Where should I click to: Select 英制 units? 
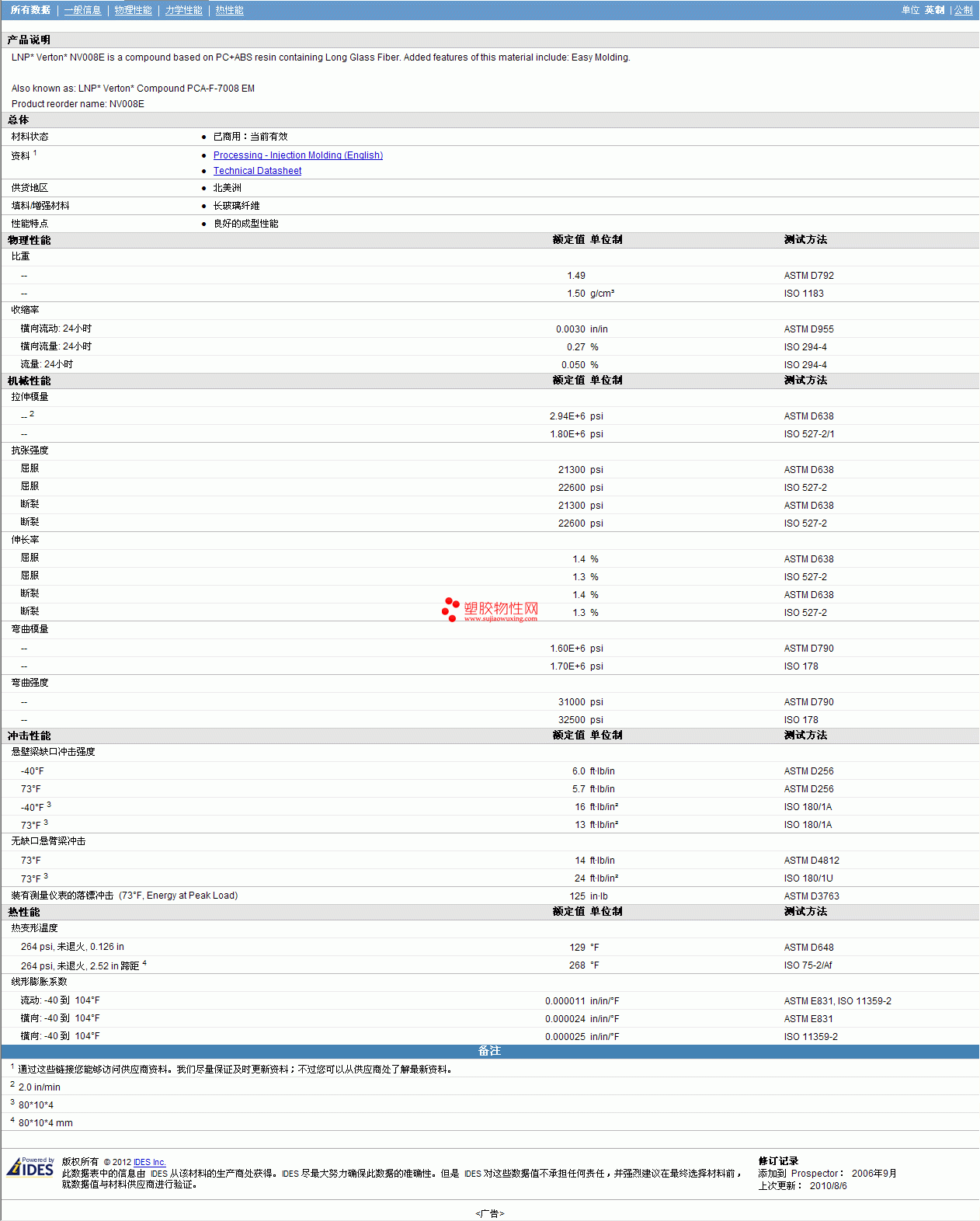(934, 10)
